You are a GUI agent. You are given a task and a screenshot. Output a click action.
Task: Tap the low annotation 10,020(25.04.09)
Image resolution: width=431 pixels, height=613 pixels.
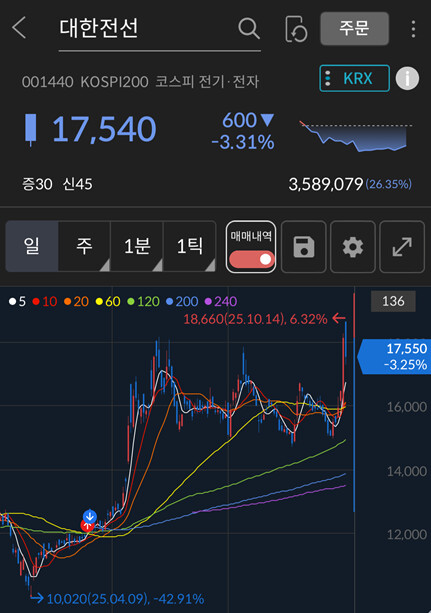click(x=125, y=599)
